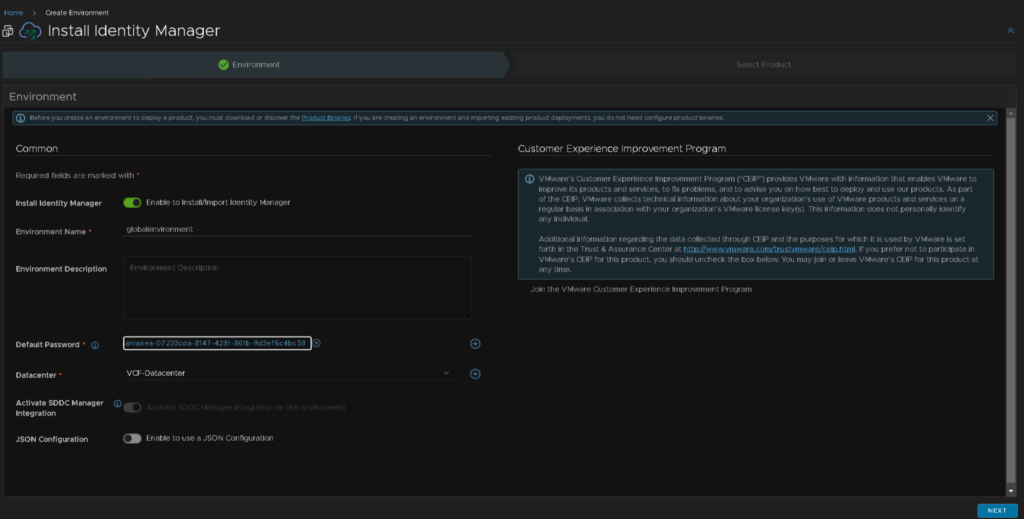Click the Environment Name field
The image size is (1024, 519).
296,229
